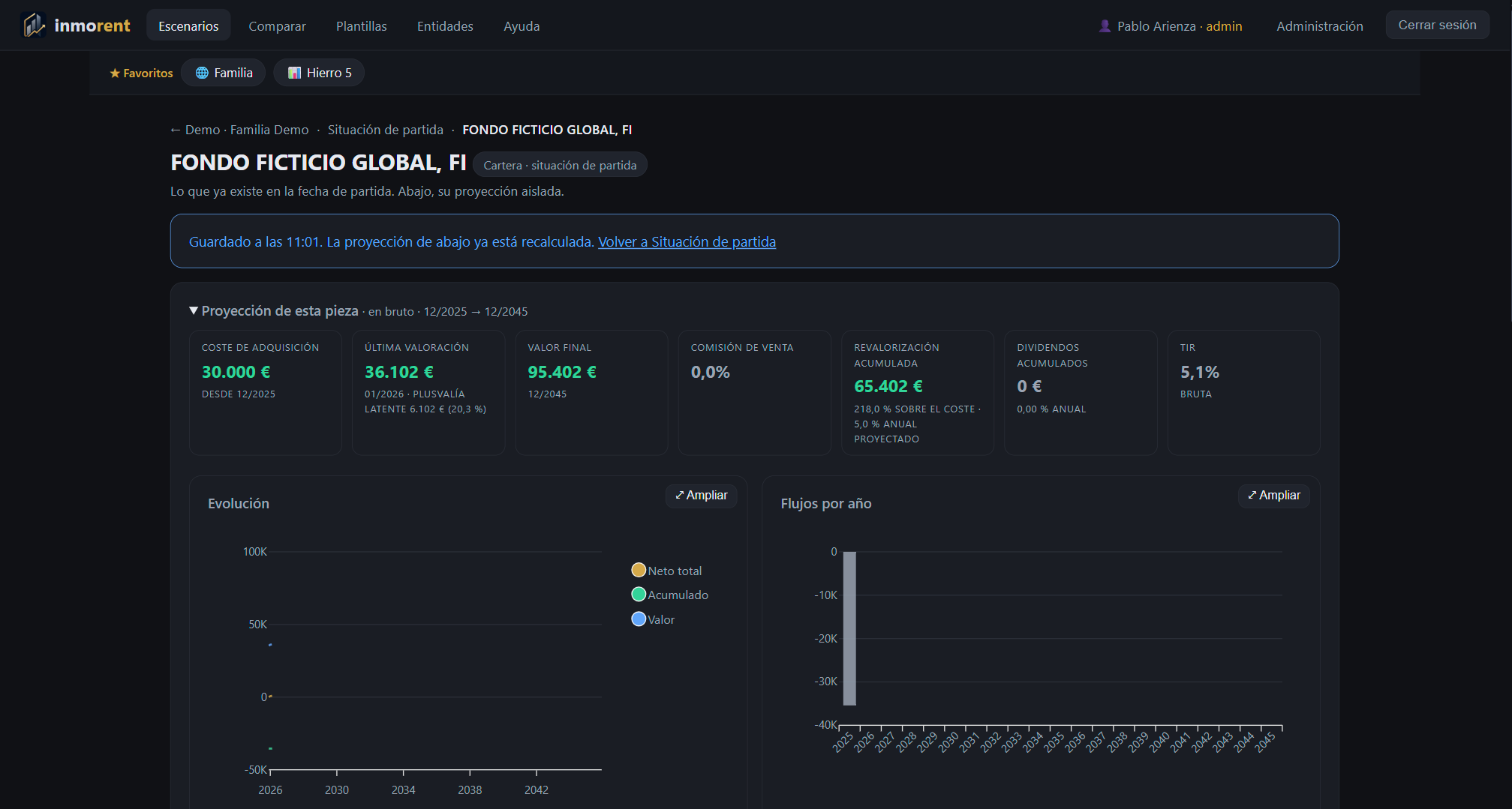
Task: Follow the Volver a Situación de partida link
Action: coord(687,242)
